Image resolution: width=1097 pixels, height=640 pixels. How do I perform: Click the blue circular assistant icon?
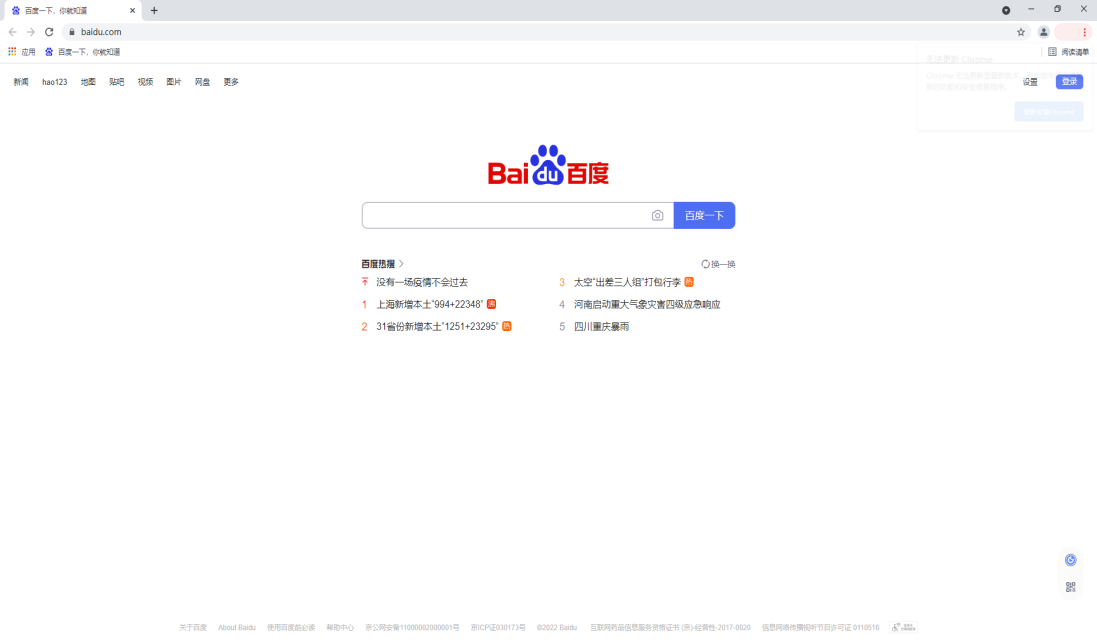pos(1070,560)
